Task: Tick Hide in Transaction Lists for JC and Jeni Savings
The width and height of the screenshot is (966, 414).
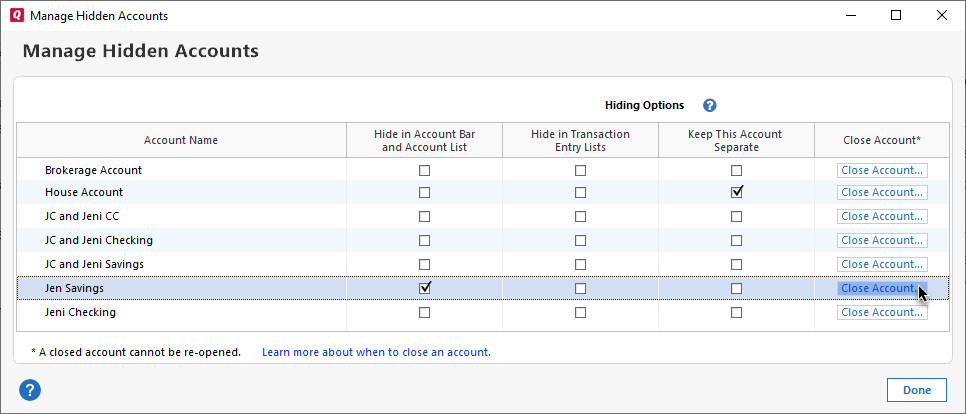Action: click(x=580, y=264)
